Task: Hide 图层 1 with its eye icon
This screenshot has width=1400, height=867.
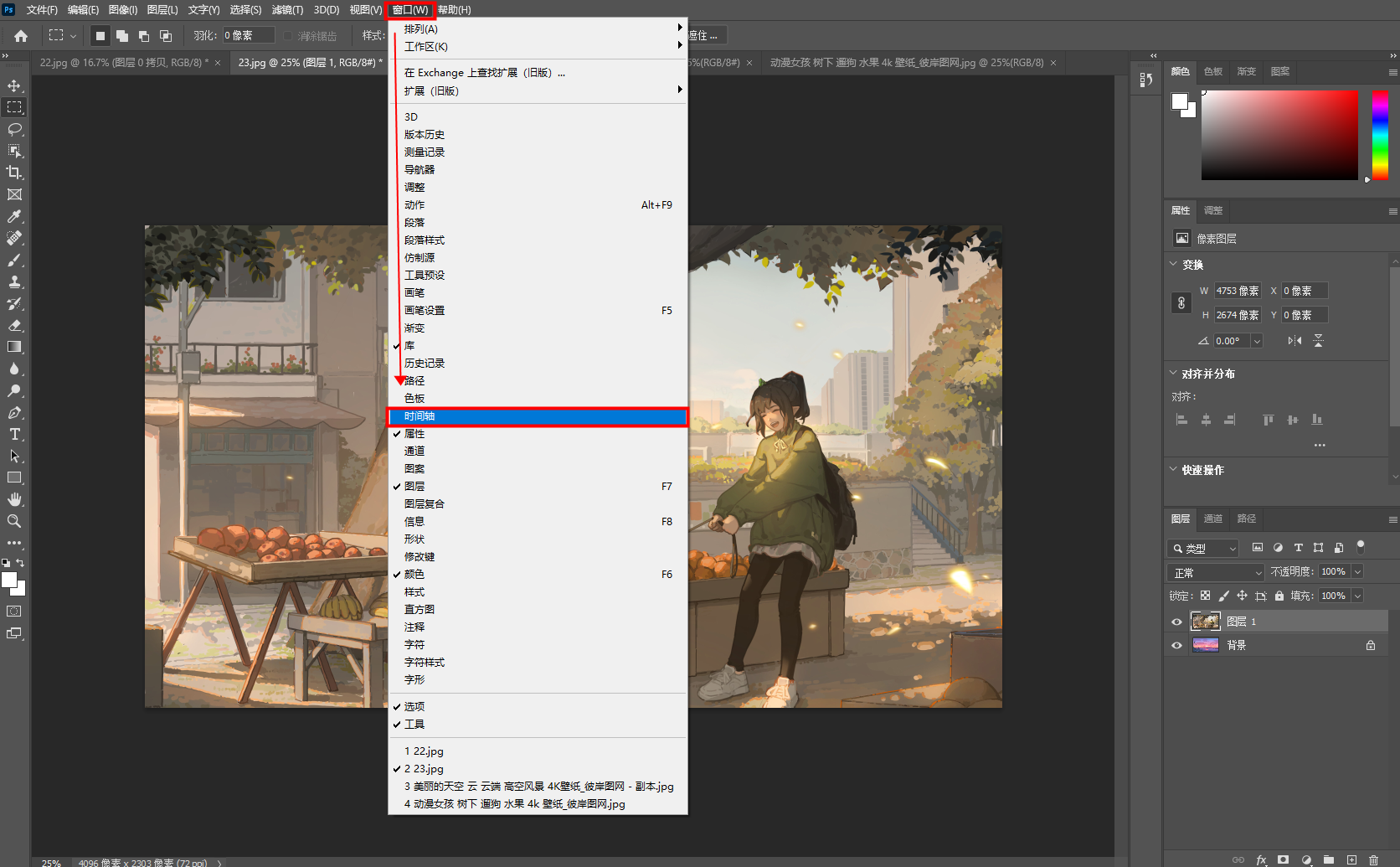Action: coord(1176,622)
